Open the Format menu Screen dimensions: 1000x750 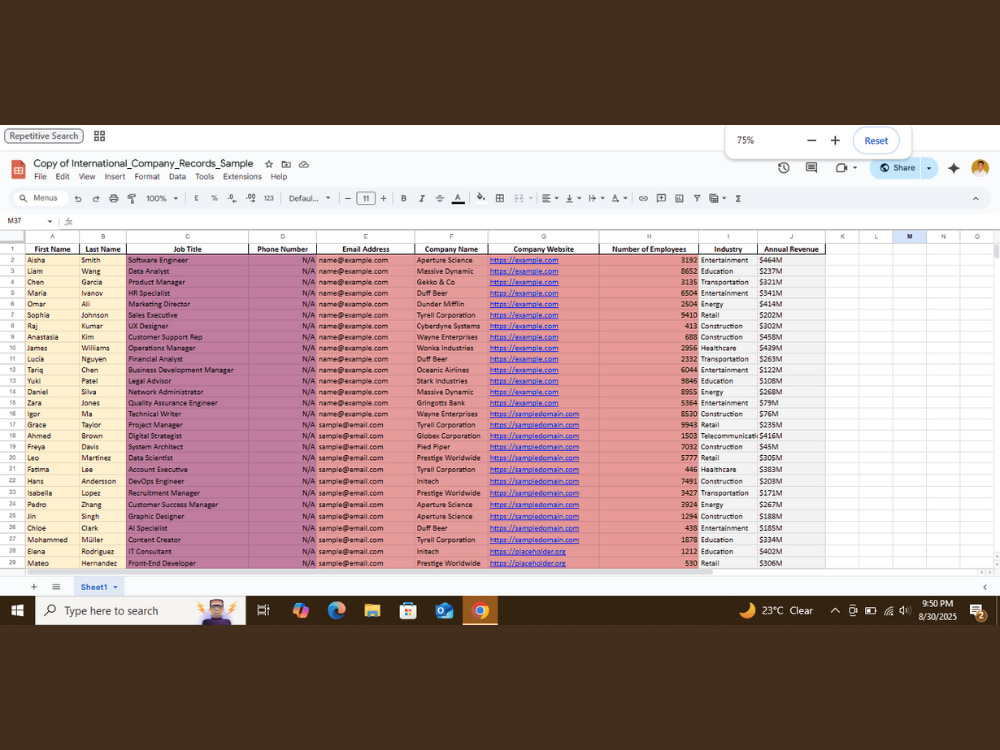pyautogui.click(x=147, y=177)
